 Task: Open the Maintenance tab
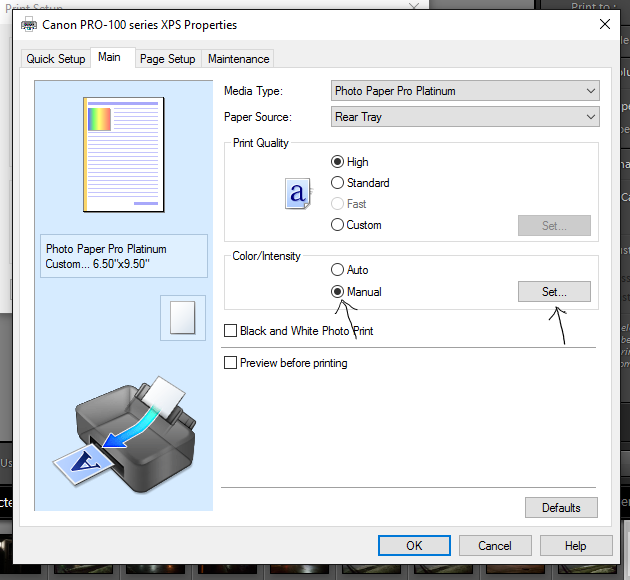[238, 59]
